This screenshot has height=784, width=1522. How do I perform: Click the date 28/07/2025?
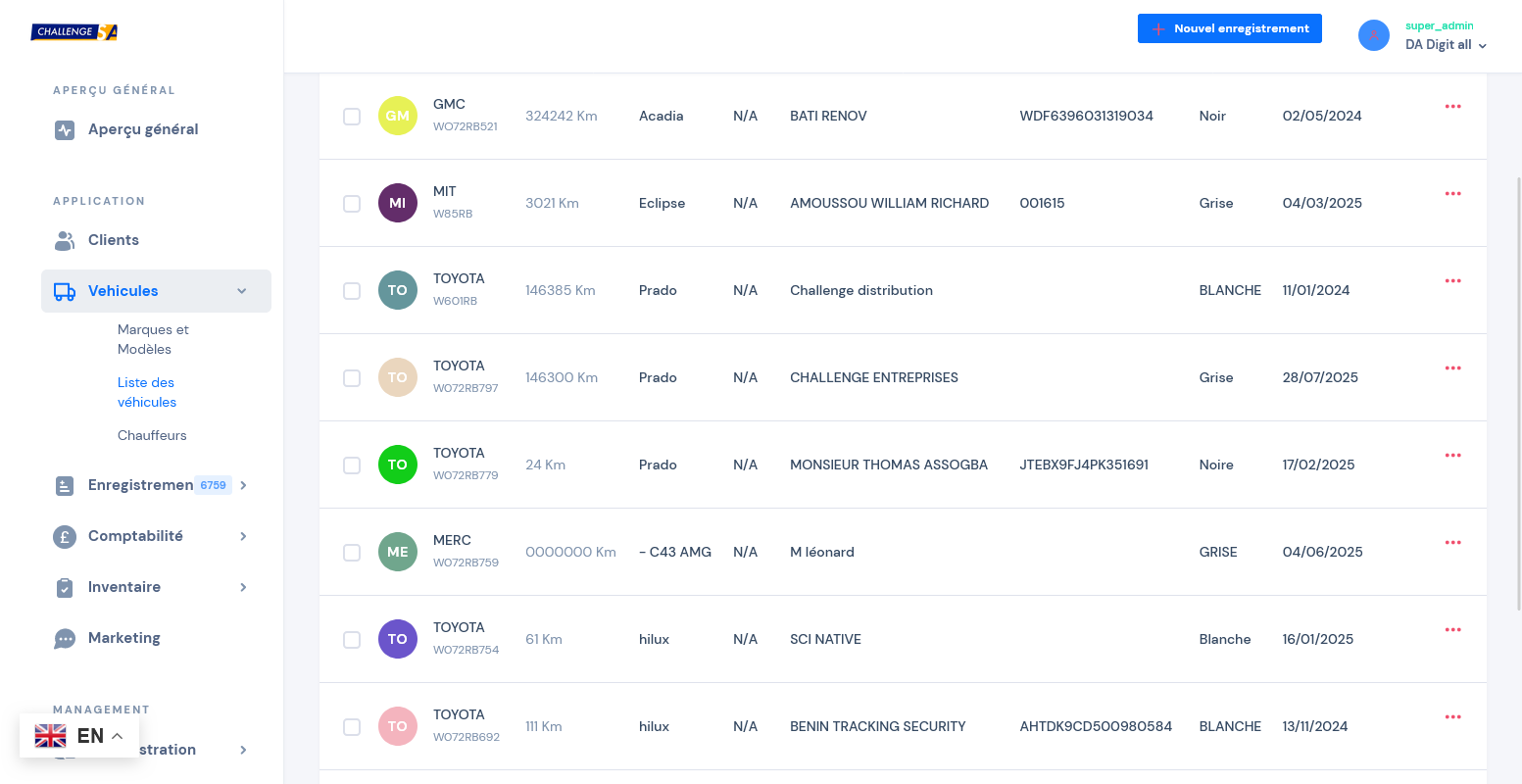pyautogui.click(x=1320, y=377)
